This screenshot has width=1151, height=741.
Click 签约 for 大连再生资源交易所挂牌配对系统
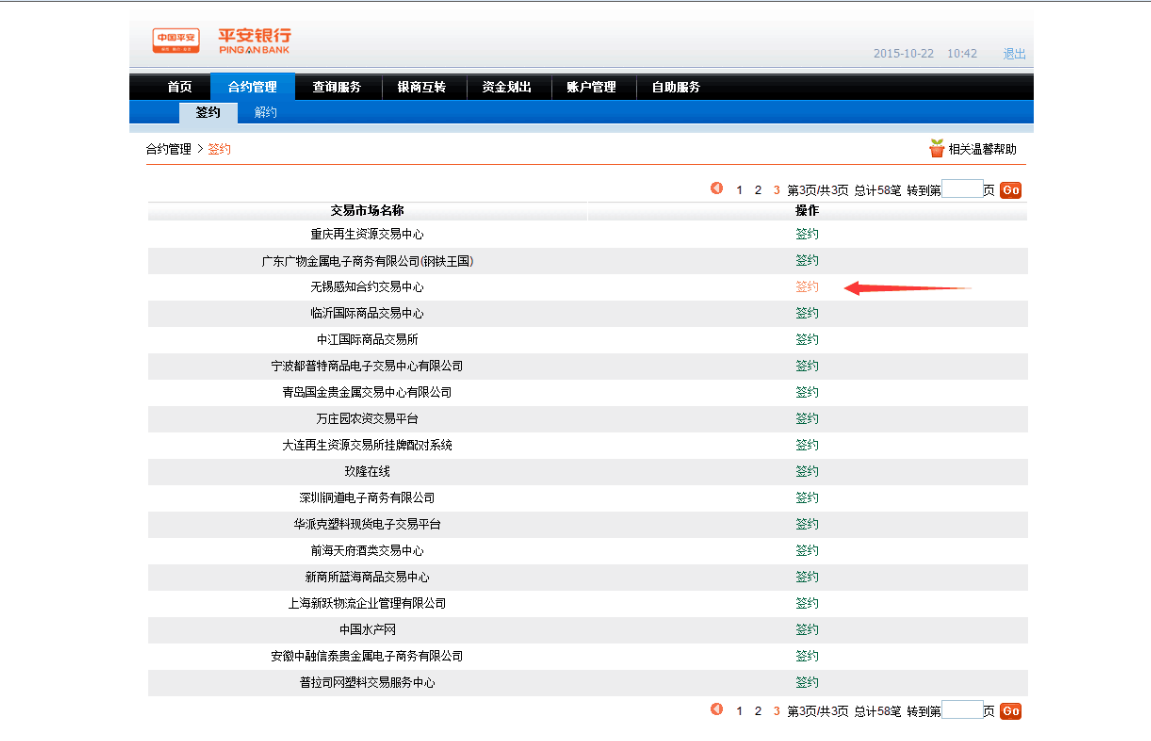(x=807, y=445)
